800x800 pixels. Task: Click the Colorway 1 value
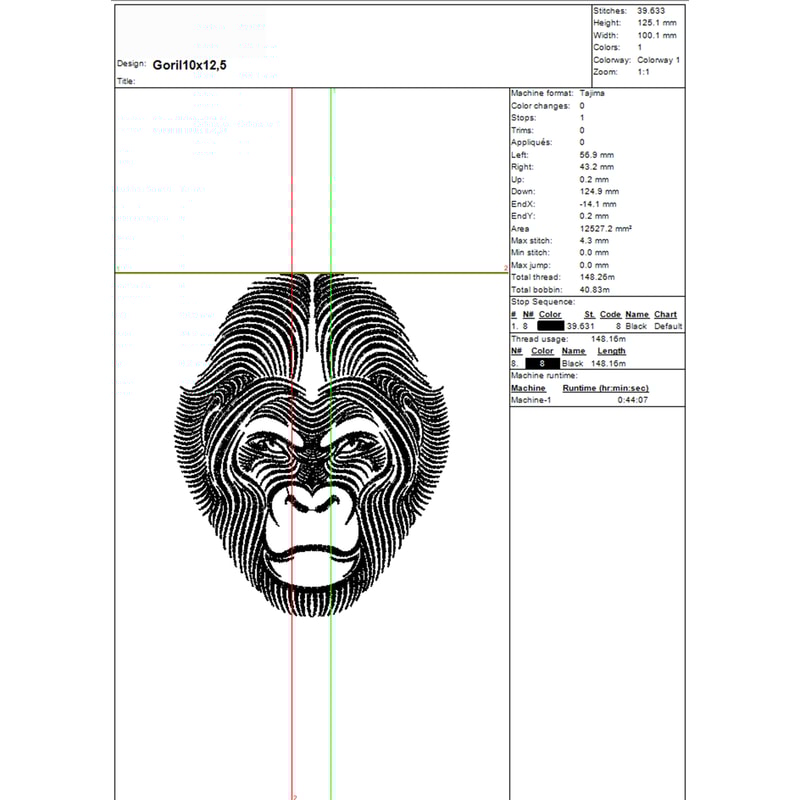[x=657, y=60]
